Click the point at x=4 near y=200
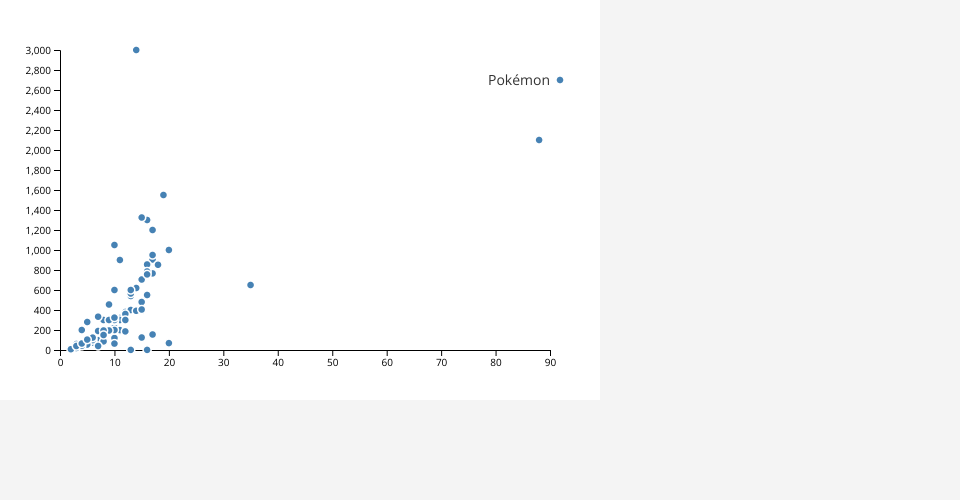Screen dimensions: 960x500 point(82,330)
